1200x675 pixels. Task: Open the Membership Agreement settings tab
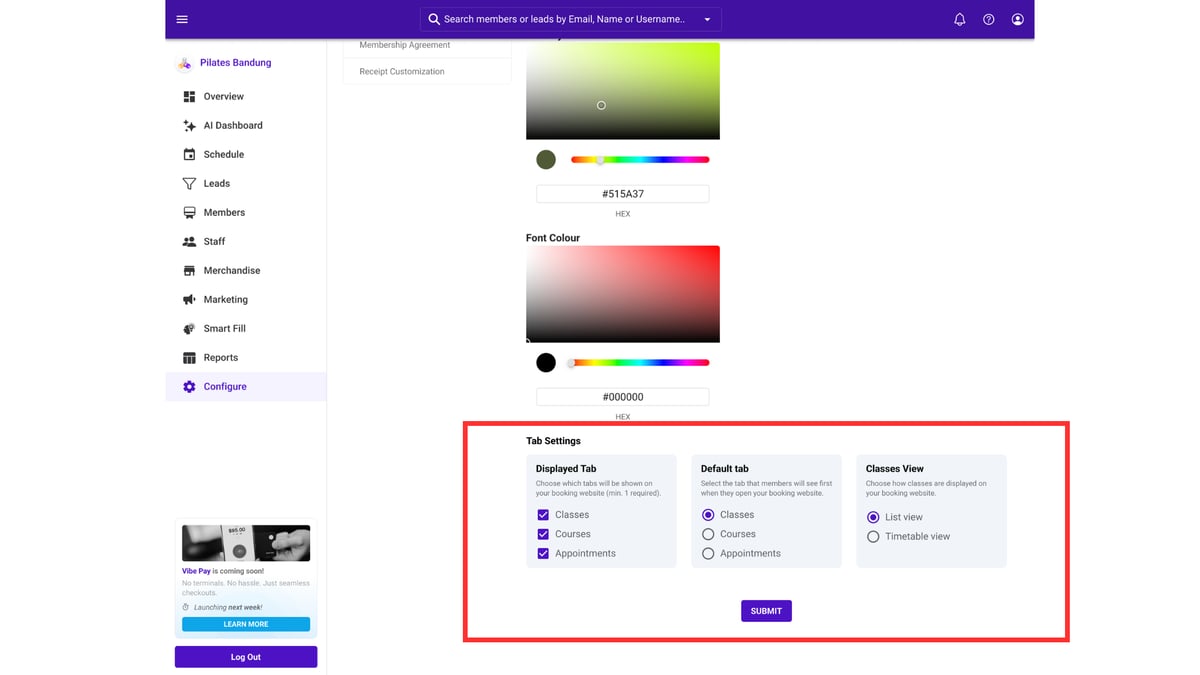(404, 44)
